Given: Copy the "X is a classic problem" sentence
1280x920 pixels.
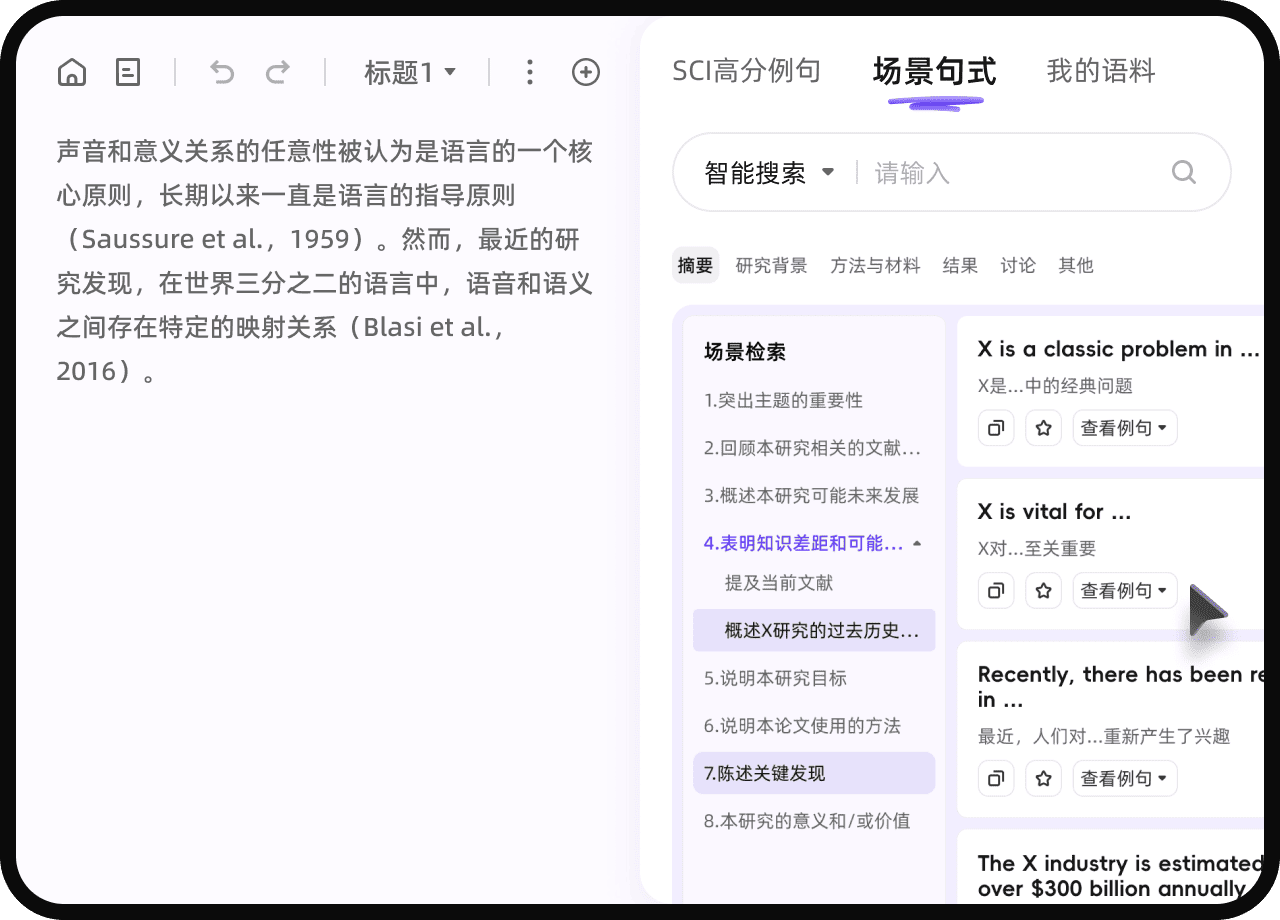Looking at the screenshot, I should click(x=996, y=428).
